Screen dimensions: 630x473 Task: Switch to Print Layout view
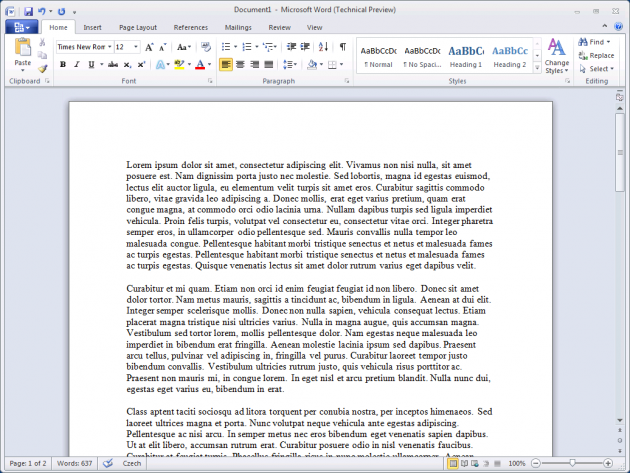click(x=453, y=463)
